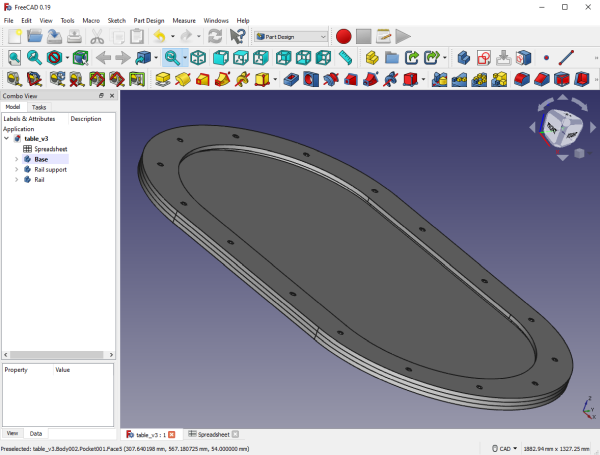
Task: Click the Pad extrude yellow icon
Action: click(x=162, y=78)
